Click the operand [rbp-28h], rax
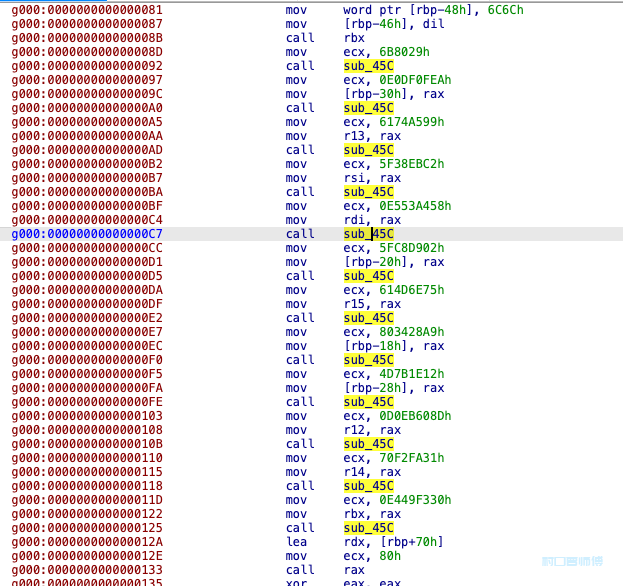Screen dimensions: 623x586 394,388
